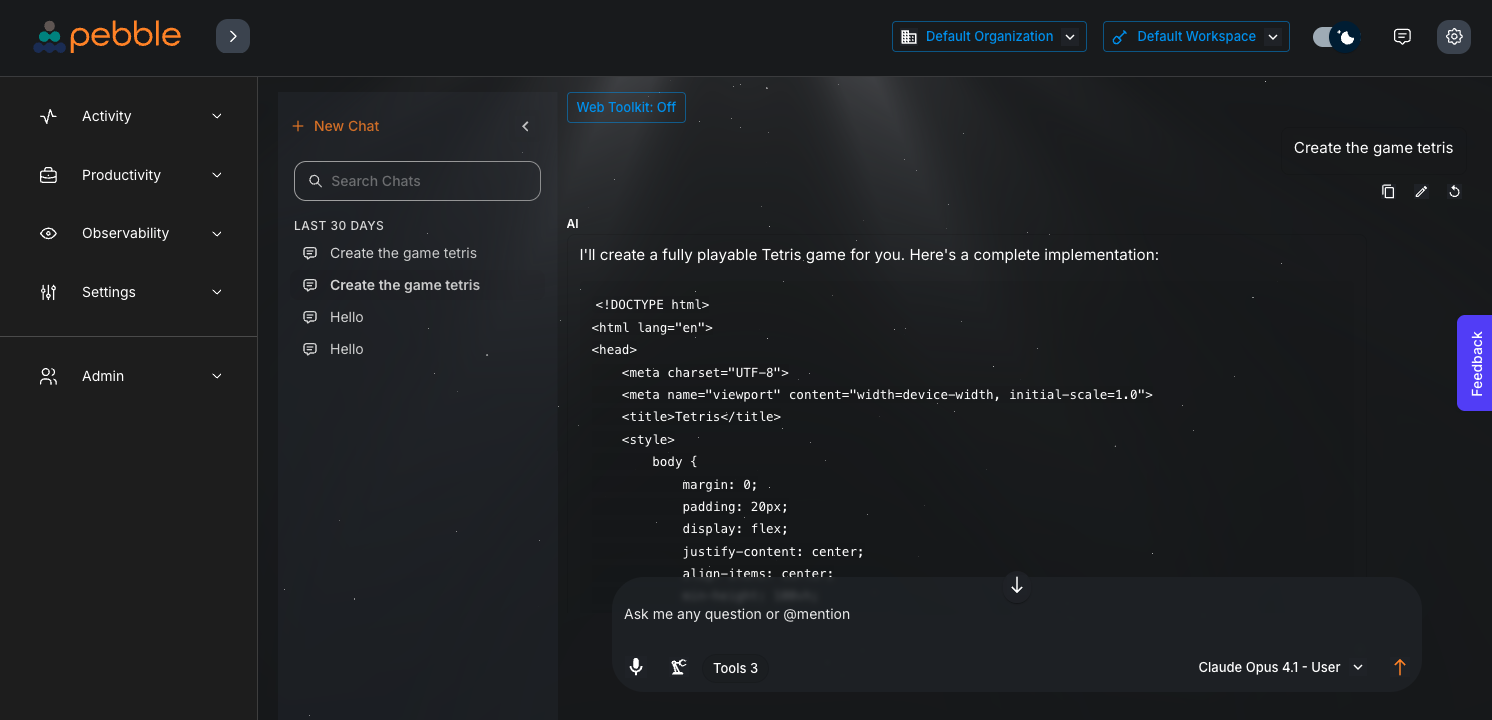Open the Claude Opus 4.1 model selector
Viewport: 1492px width, 720px height.
[1280, 667]
